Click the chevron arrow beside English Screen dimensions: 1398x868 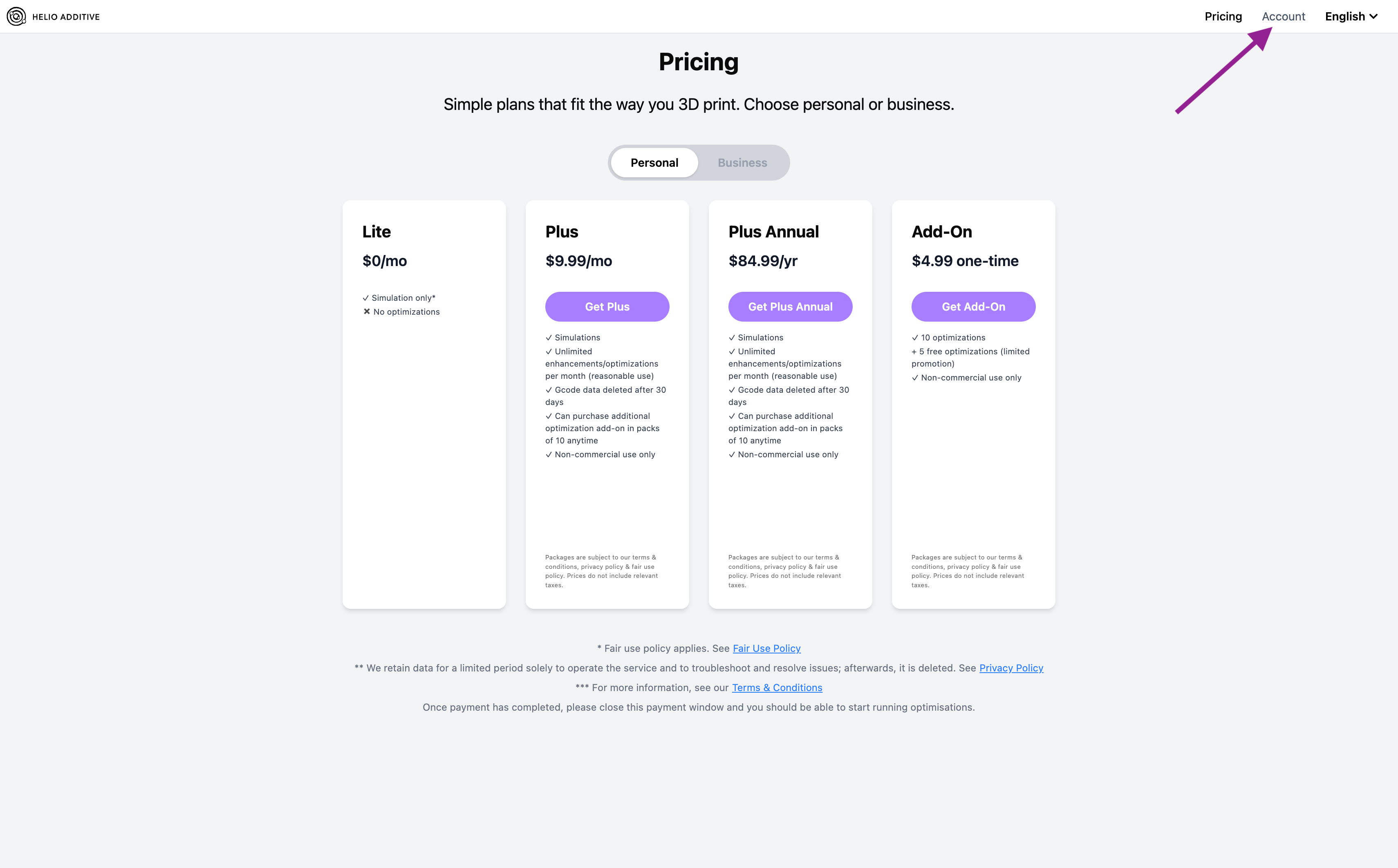pyautogui.click(x=1374, y=17)
